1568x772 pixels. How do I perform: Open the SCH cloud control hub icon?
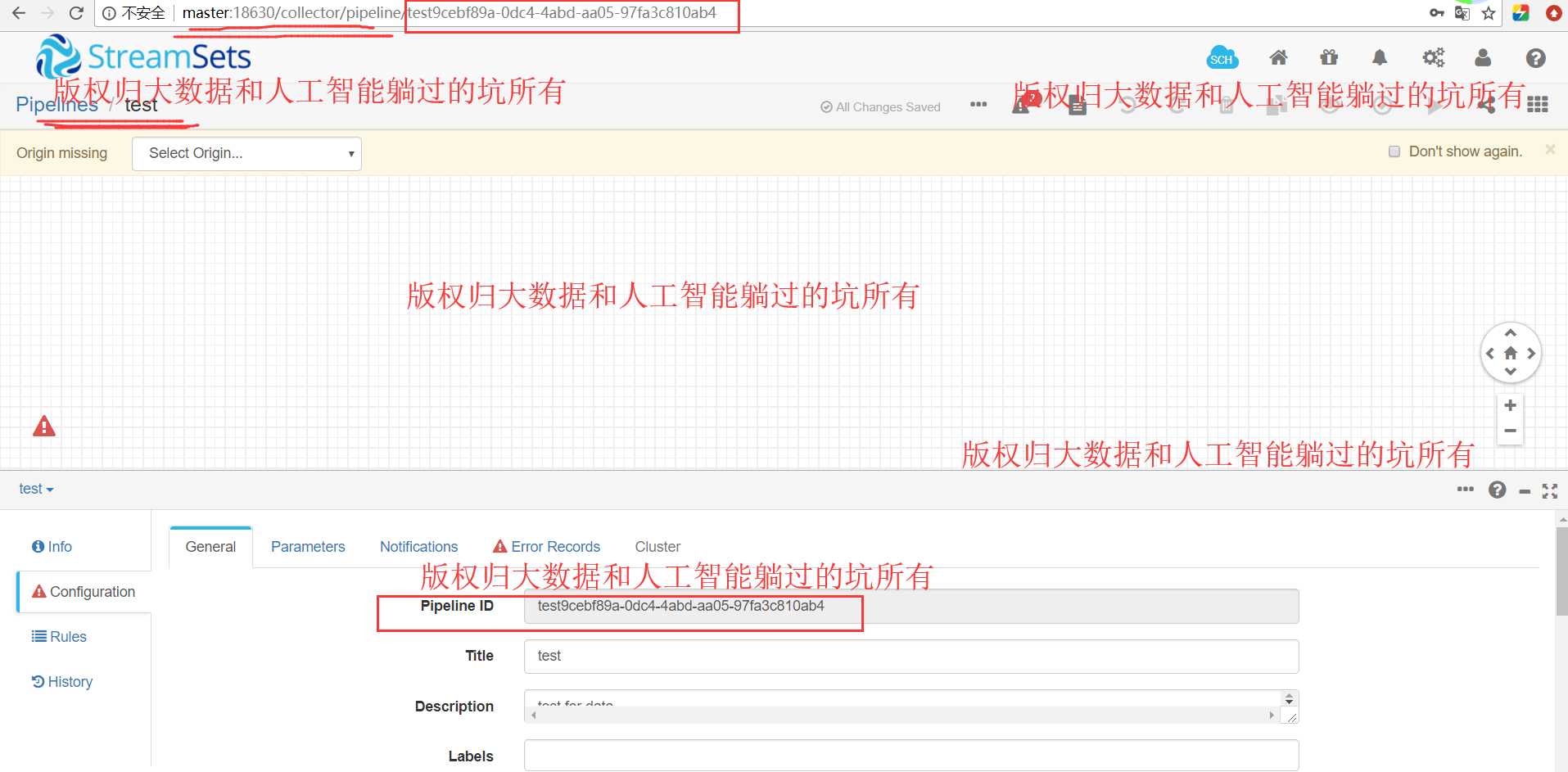pyautogui.click(x=1222, y=58)
